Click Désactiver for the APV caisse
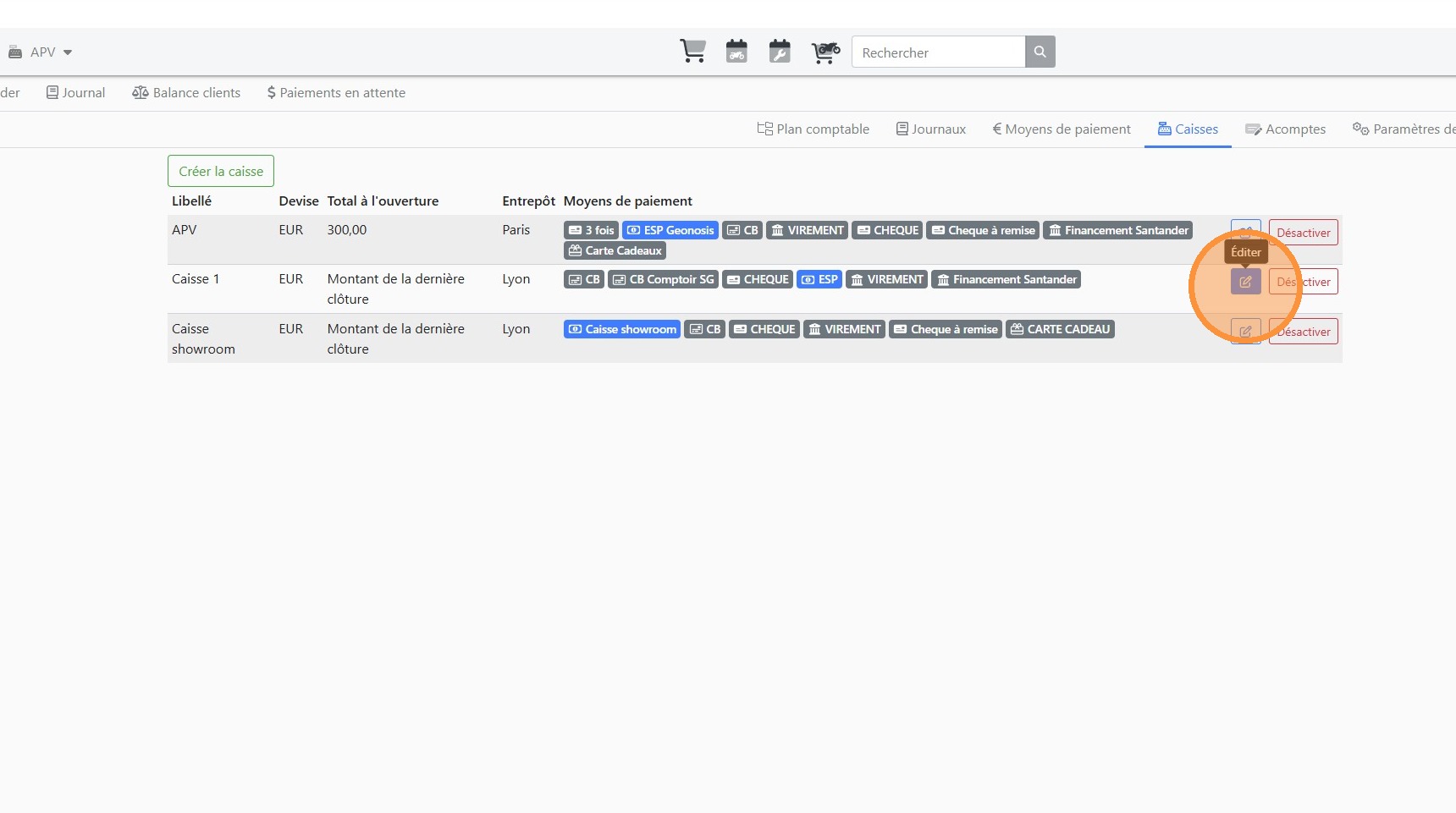The image size is (1456, 813). pos(1304,233)
